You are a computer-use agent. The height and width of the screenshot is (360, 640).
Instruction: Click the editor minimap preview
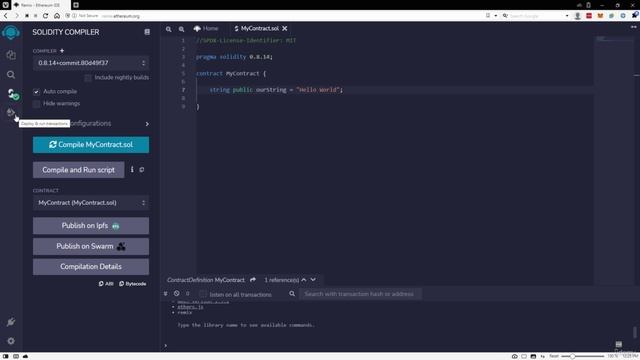tap(613, 39)
